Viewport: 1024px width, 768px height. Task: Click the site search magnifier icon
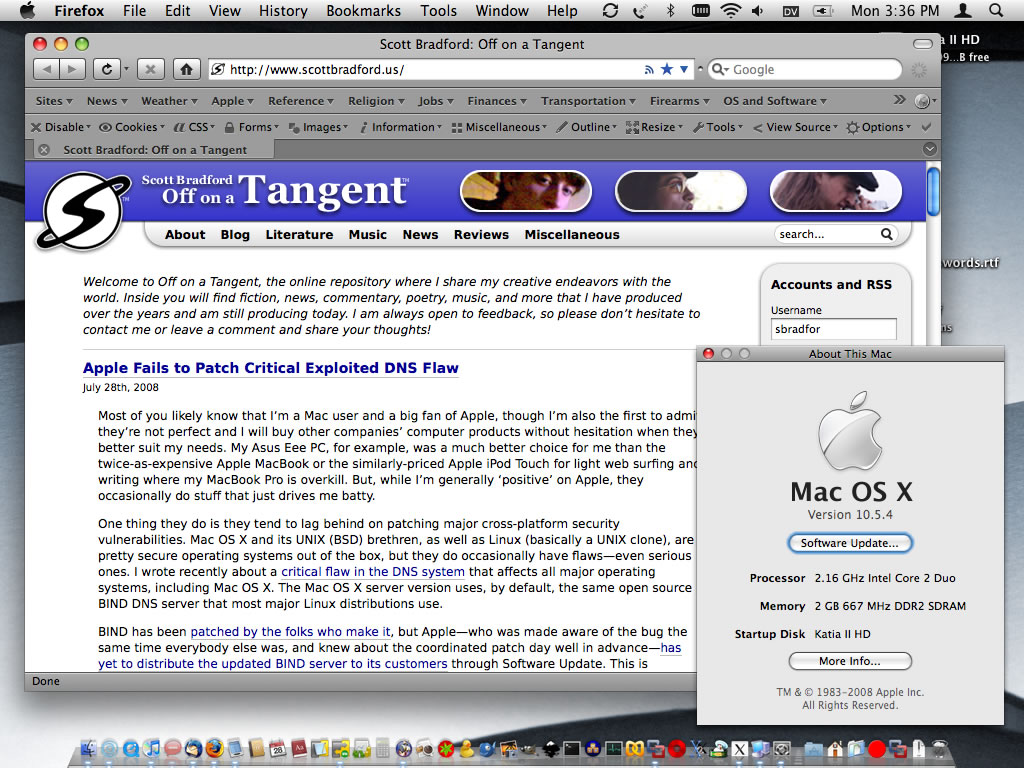pyautogui.click(x=886, y=234)
